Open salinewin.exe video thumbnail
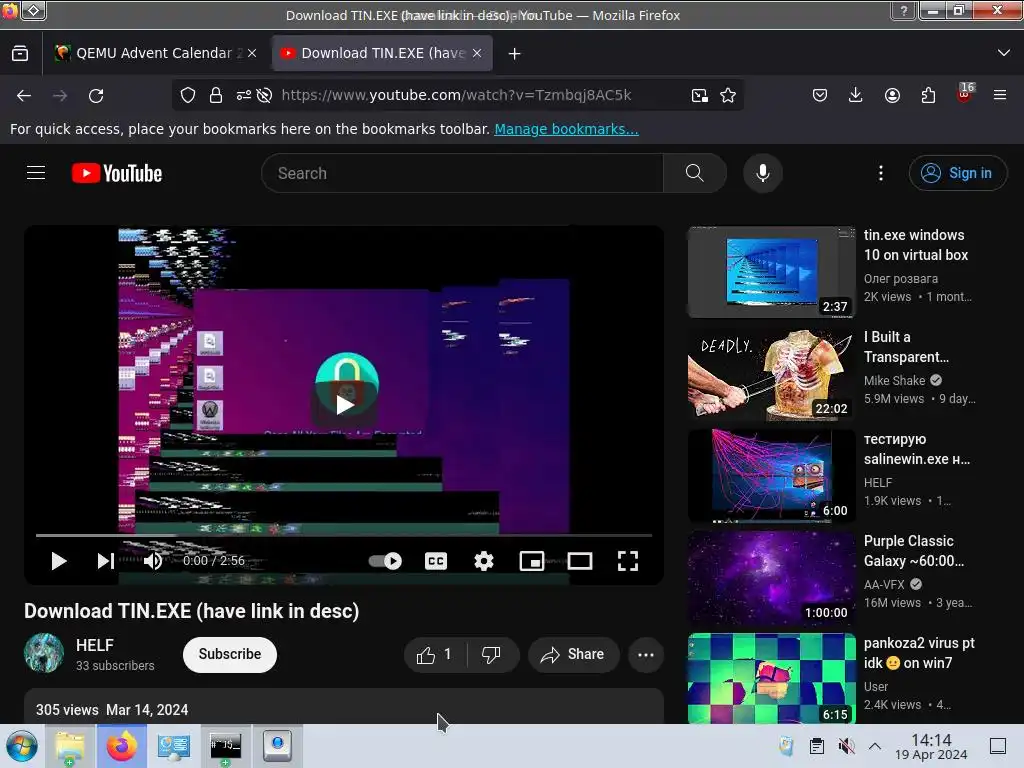Image resolution: width=1024 pixels, height=768 pixels. tap(771, 477)
